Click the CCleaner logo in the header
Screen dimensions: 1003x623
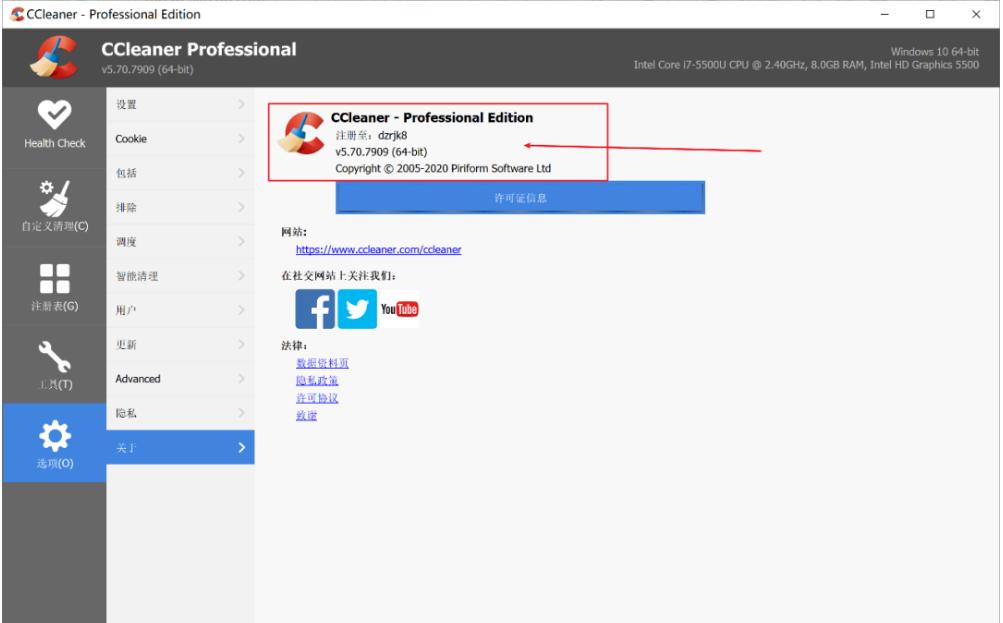[x=54, y=58]
